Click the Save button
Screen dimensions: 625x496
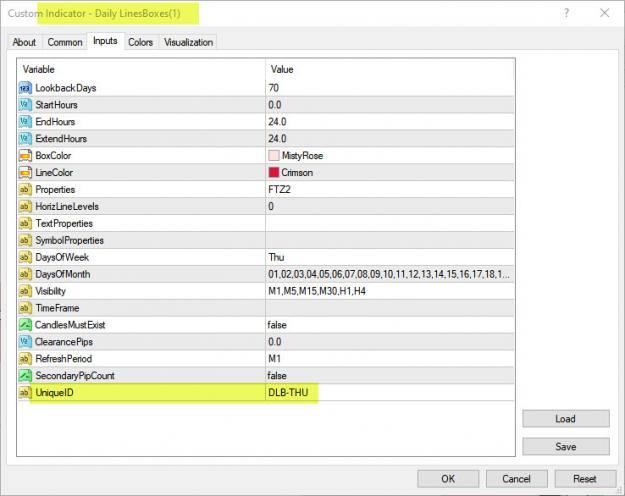(x=566, y=447)
